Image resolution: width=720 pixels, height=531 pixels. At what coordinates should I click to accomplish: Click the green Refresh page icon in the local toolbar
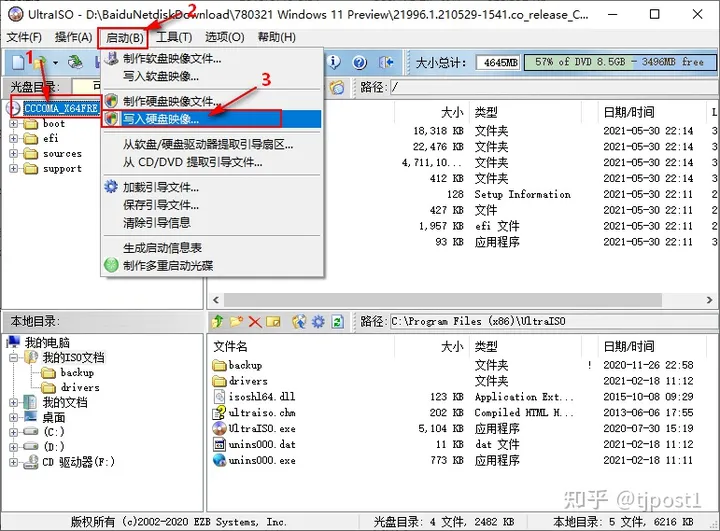338,322
